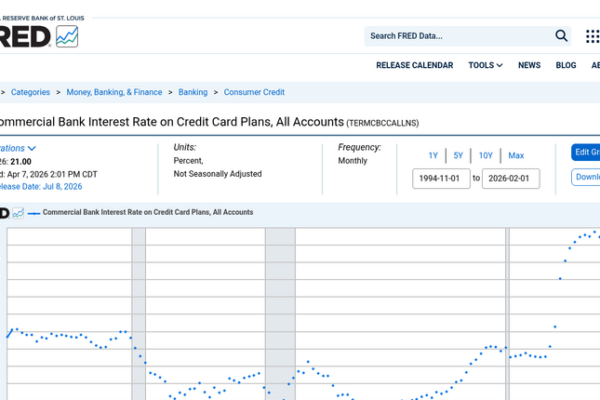This screenshot has width=600, height=400.
Task: Open Money, Banking, & Finance breadcrumb
Action: (x=114, y=92)
